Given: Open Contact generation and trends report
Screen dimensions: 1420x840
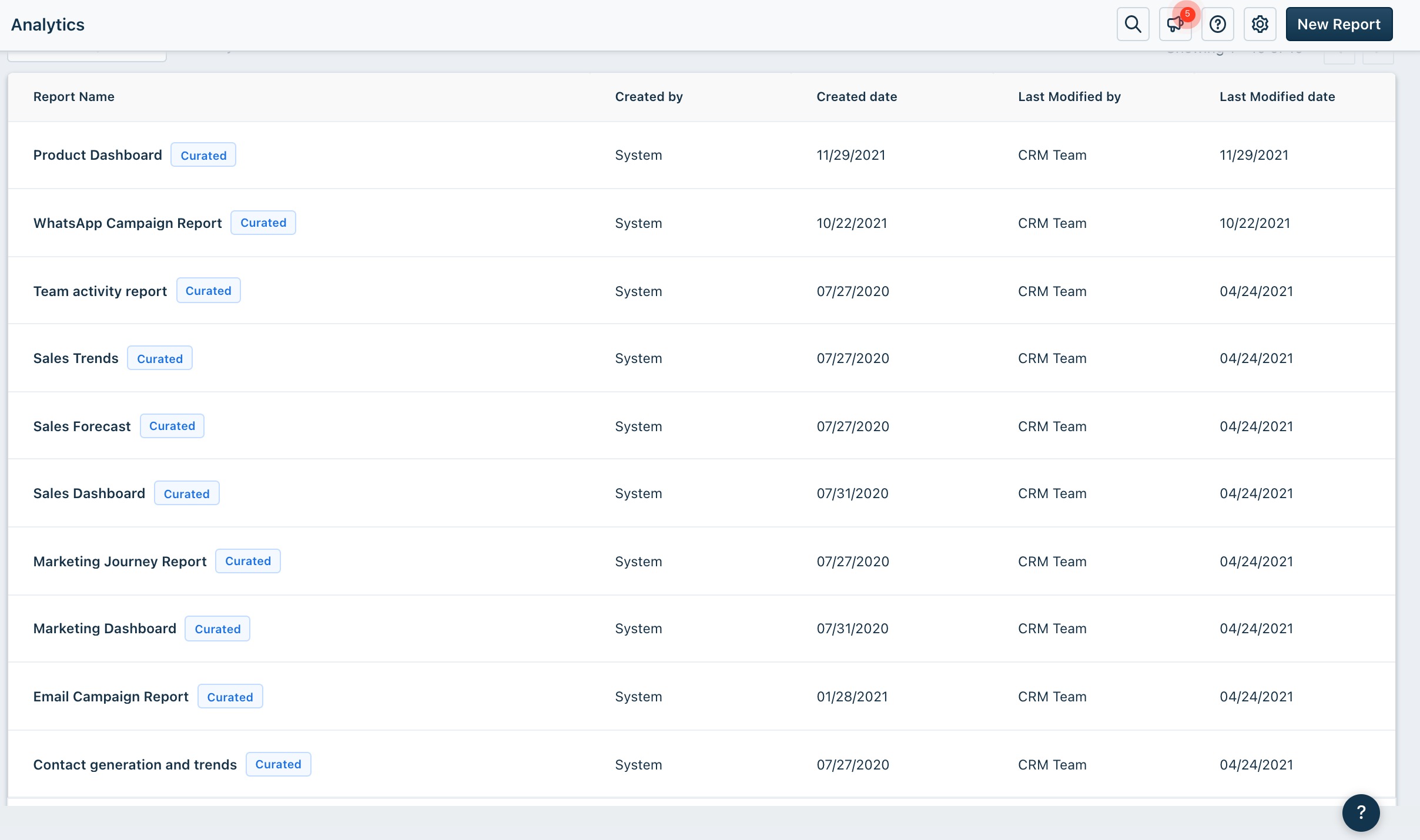Looking at the screenshot, I should (x=135, y=765).
